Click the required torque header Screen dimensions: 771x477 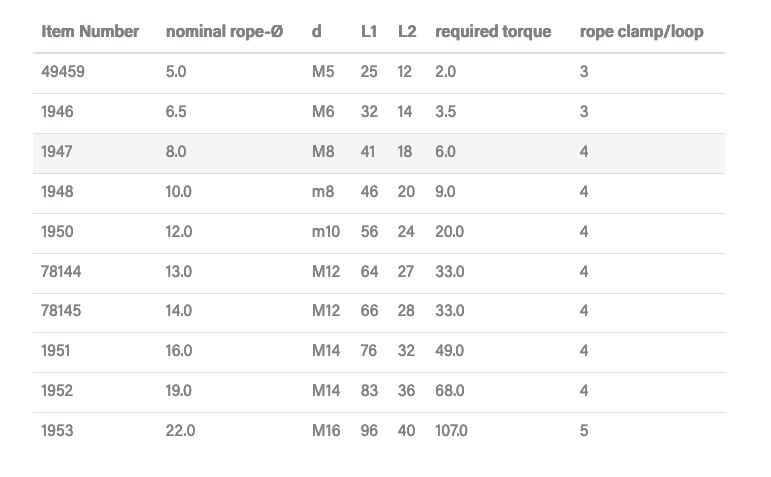point(493,31)
